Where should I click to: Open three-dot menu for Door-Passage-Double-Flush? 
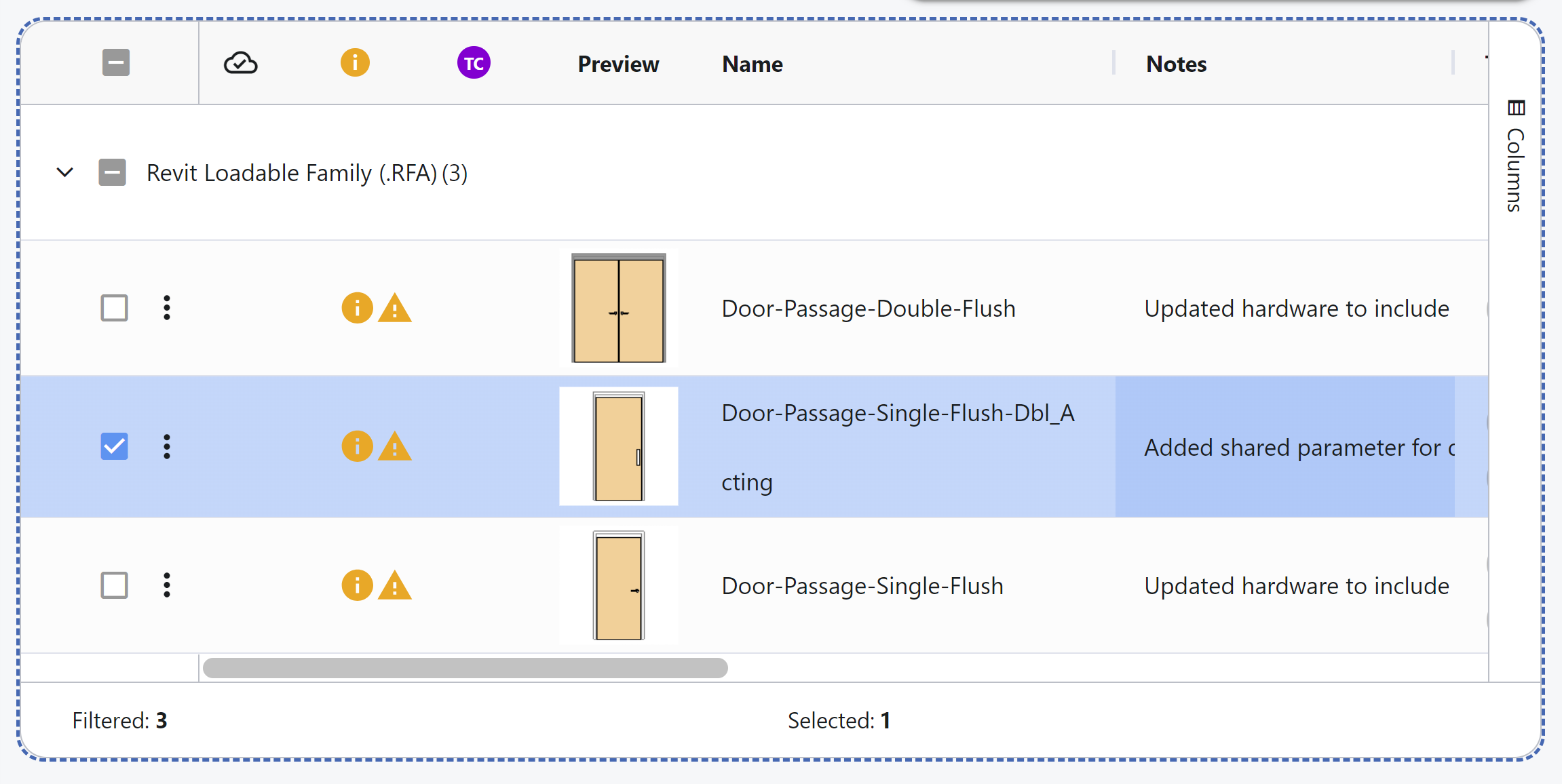[x=167, y=308]
